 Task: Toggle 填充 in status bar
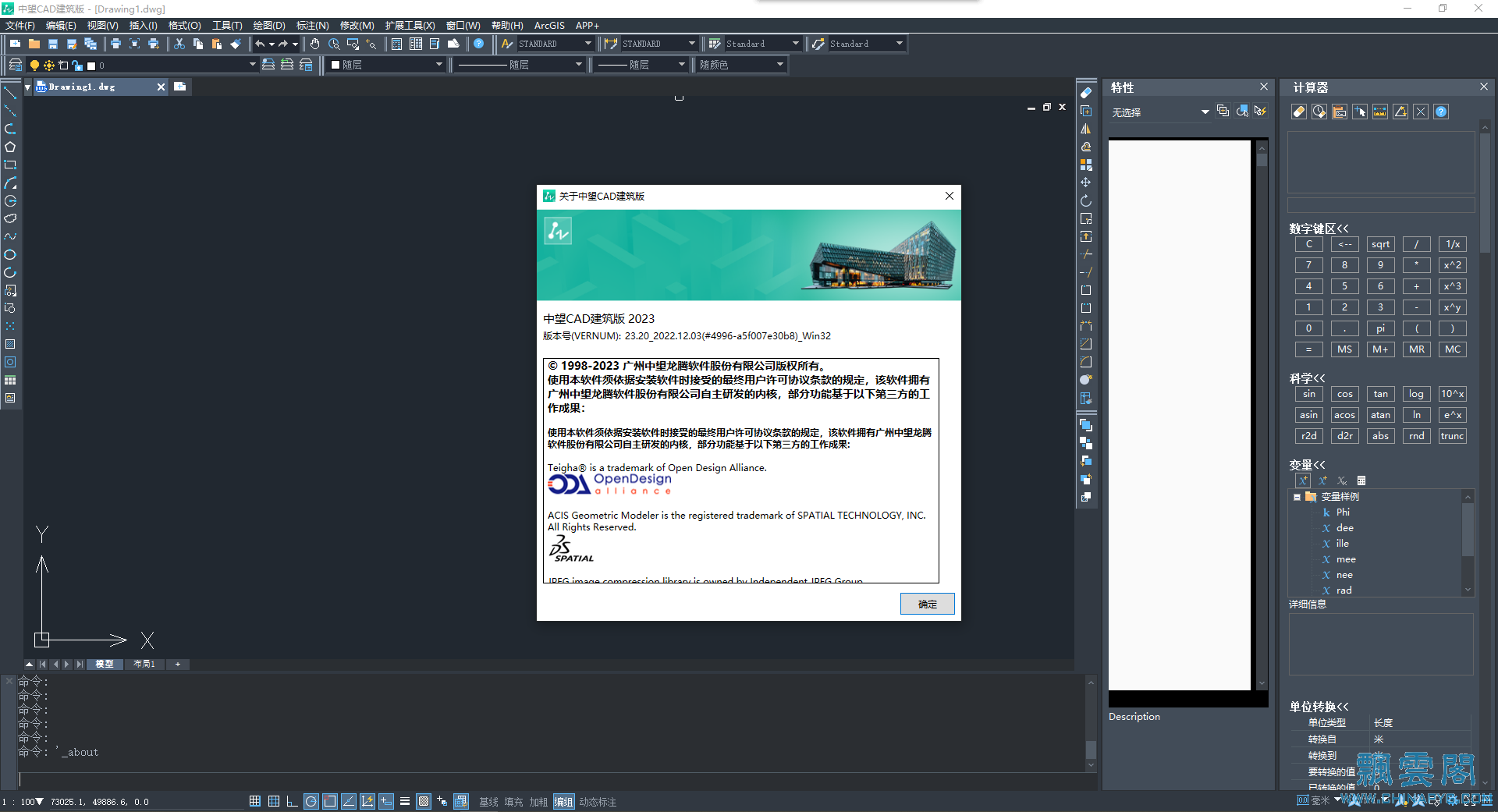click(x=513, y=802)
